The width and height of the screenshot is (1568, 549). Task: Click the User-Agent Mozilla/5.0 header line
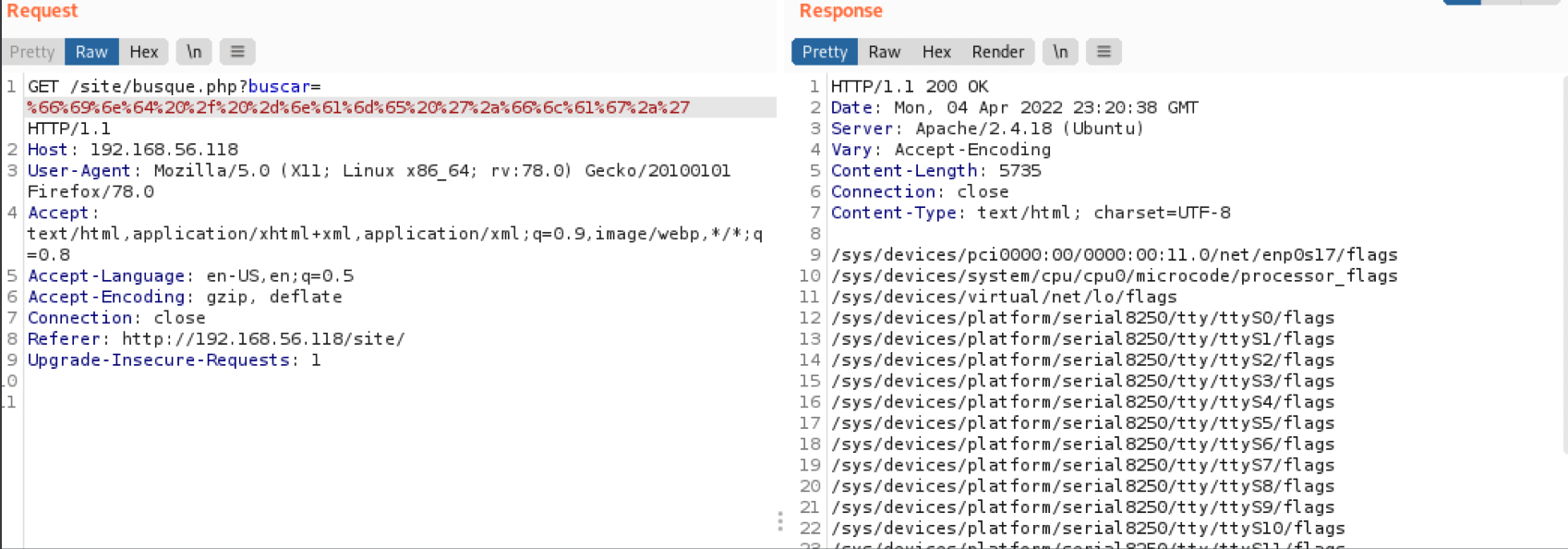click(379, 171)
